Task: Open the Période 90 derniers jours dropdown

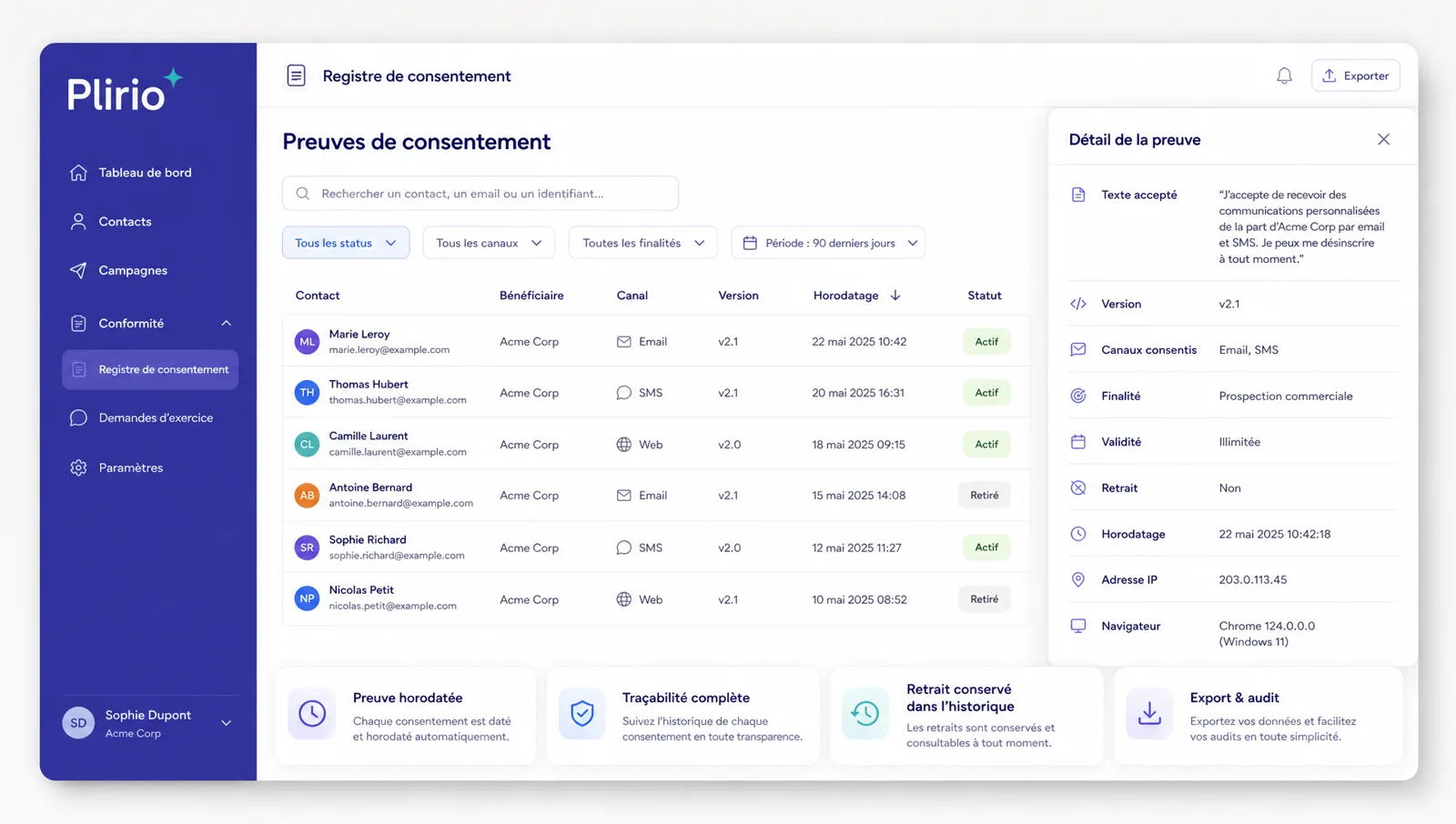Action: click(828, 243)
